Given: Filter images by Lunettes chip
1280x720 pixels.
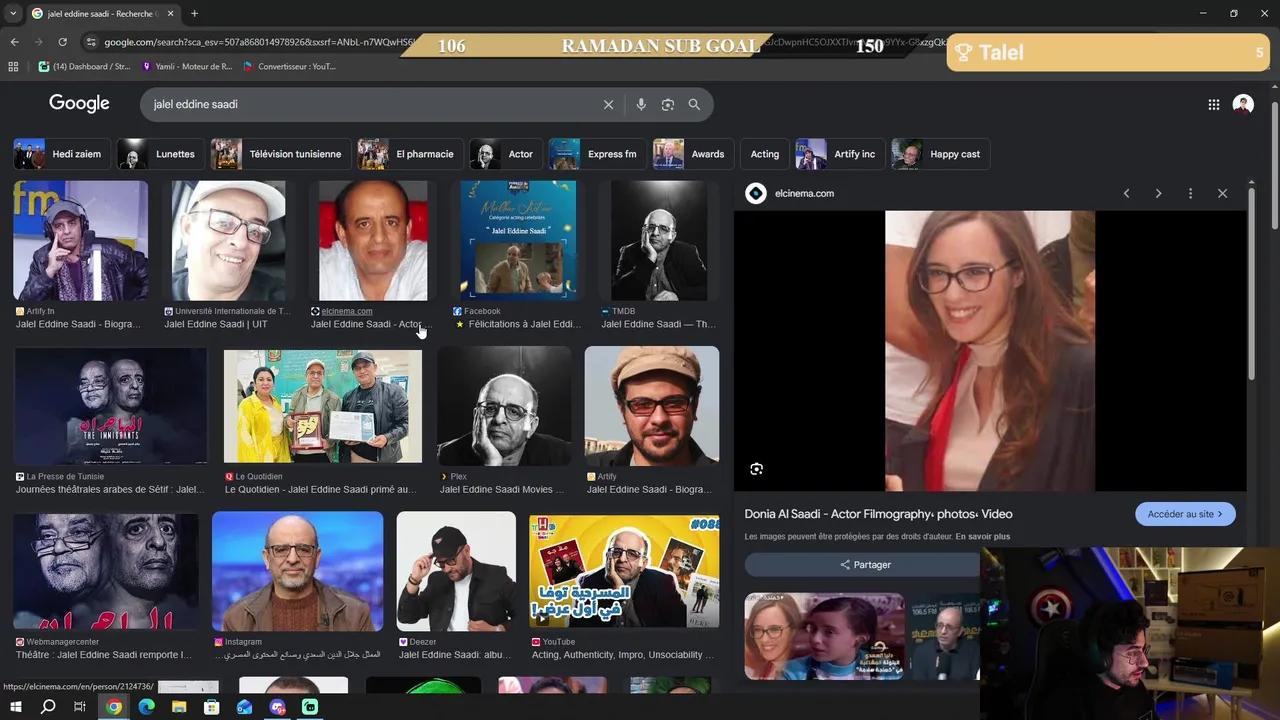Looking at the screenshot, I should tap(160, 154).
